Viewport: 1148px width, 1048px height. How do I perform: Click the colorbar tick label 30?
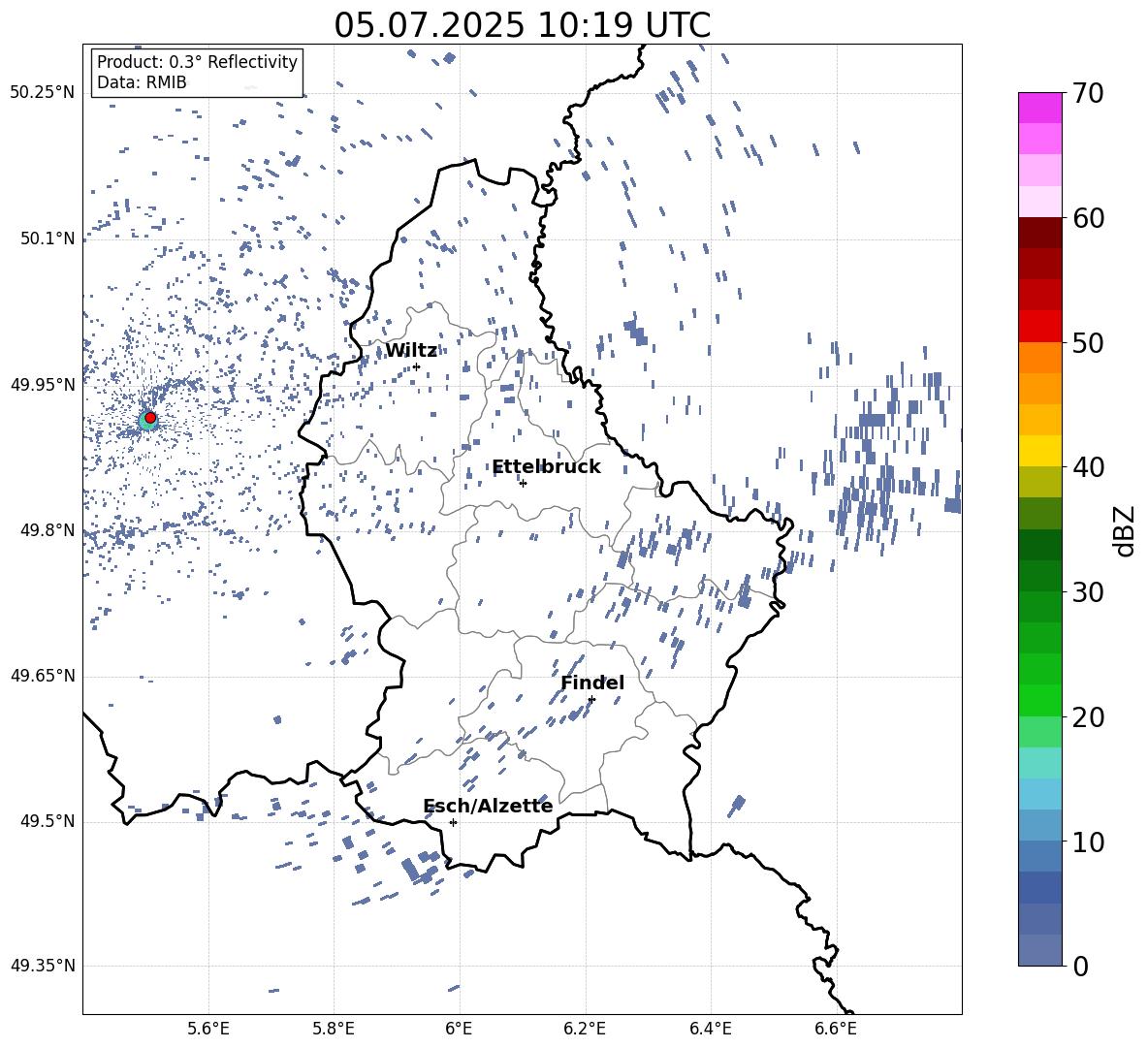(1089, 592)
